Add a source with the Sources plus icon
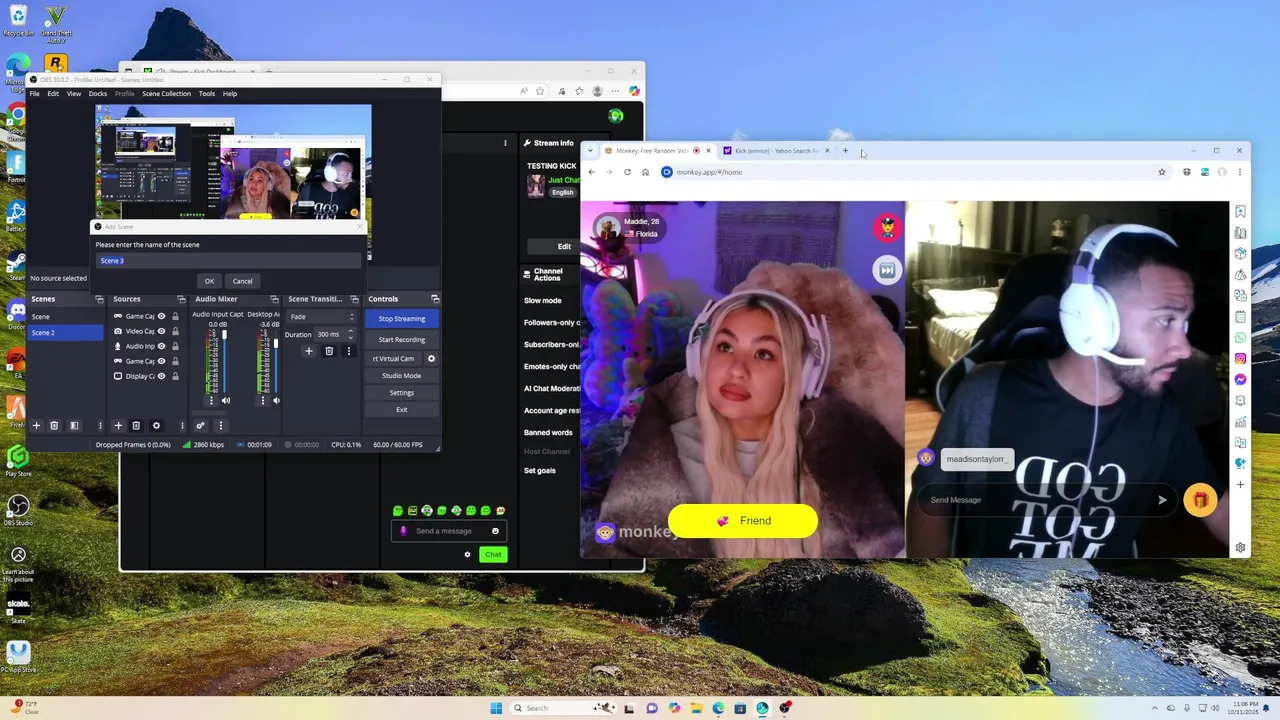1280x720 pixels. (118, 425)
